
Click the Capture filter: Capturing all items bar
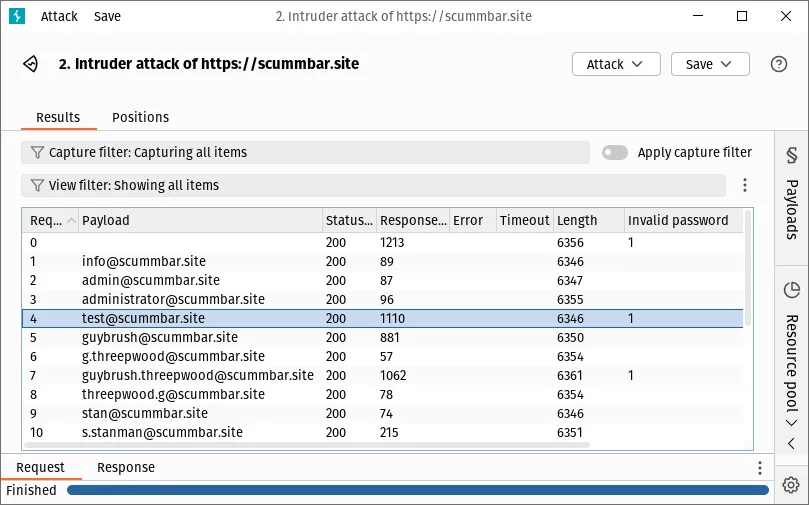tap(305, 153)
